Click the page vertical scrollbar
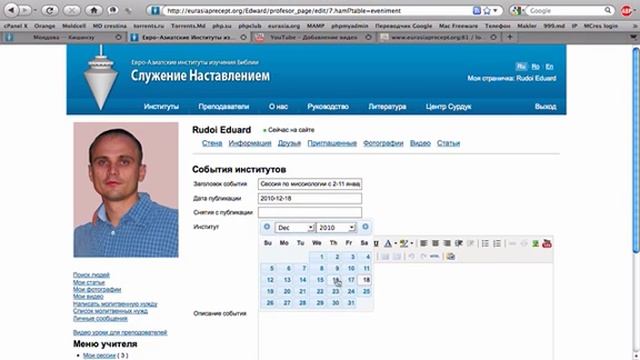 [x=636, y=150]
